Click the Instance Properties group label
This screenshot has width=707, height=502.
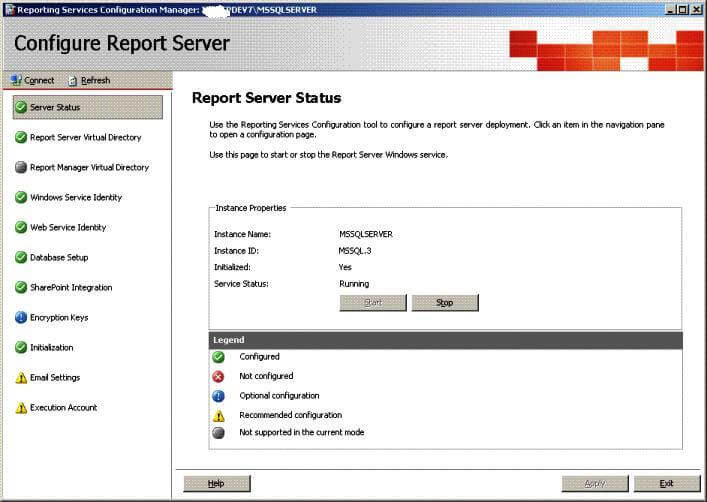point(251,208)
